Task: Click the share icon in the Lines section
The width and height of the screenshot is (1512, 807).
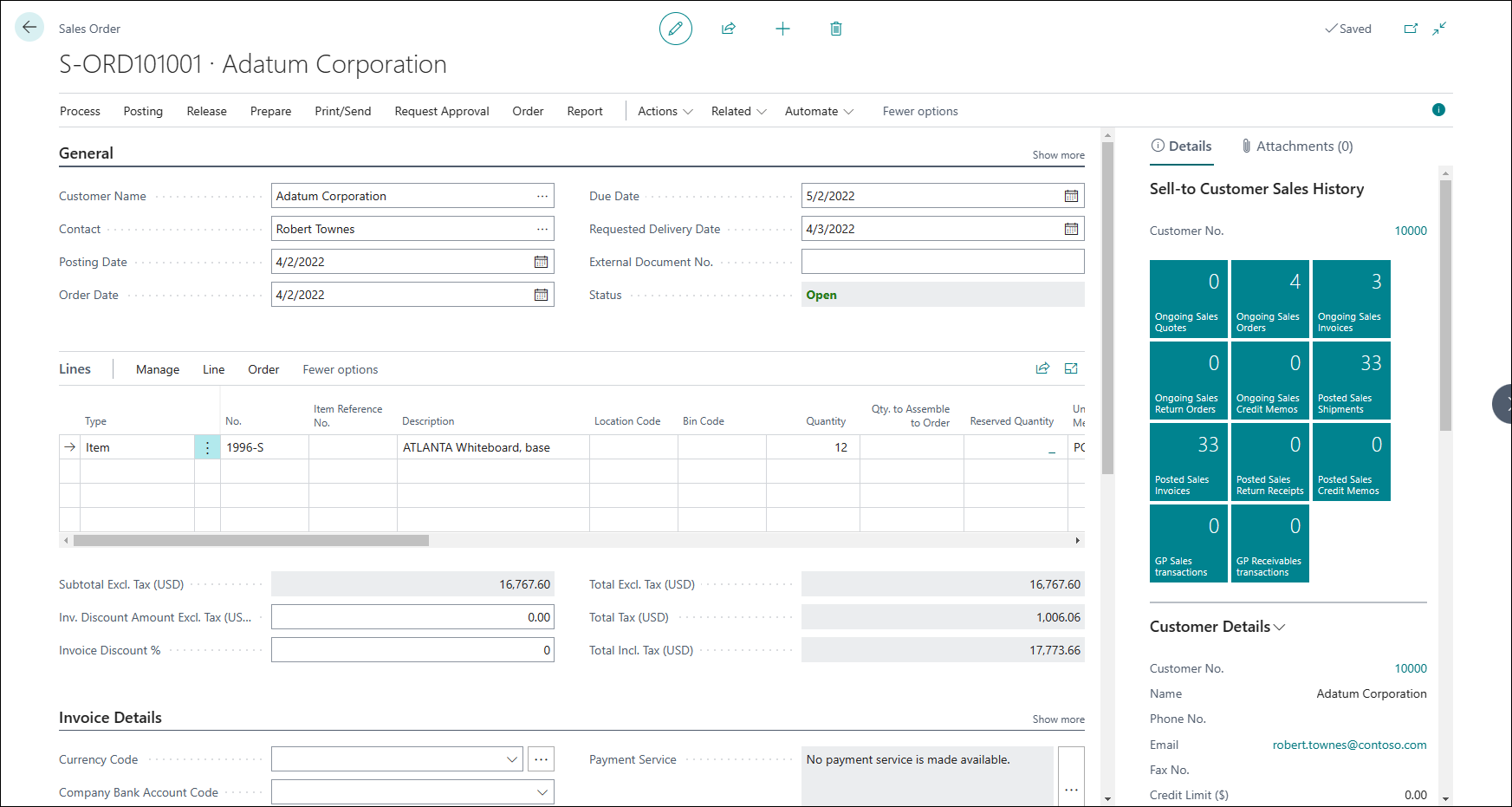Action: click(1042, 368)
